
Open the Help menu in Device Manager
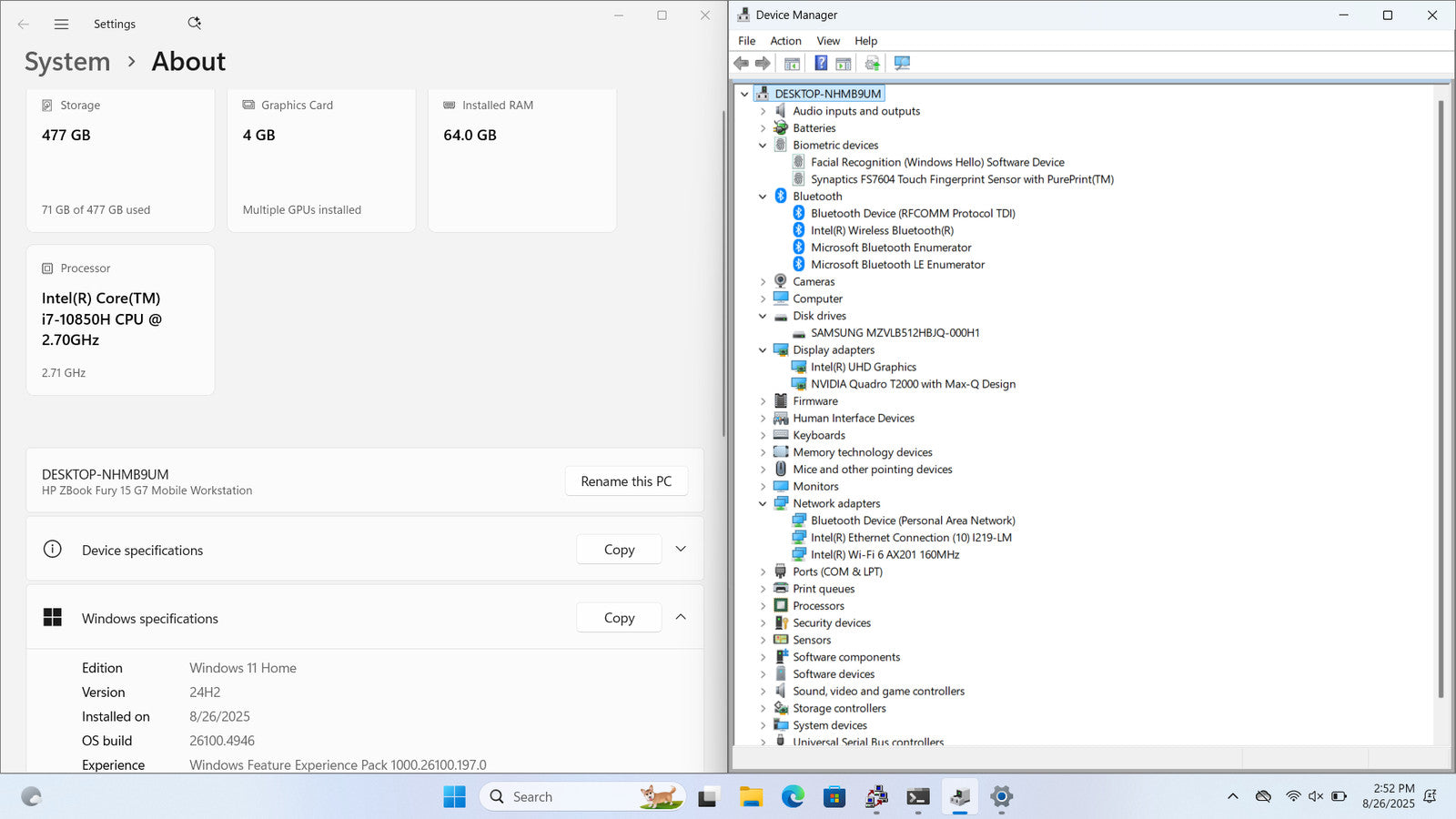point(865,41)
